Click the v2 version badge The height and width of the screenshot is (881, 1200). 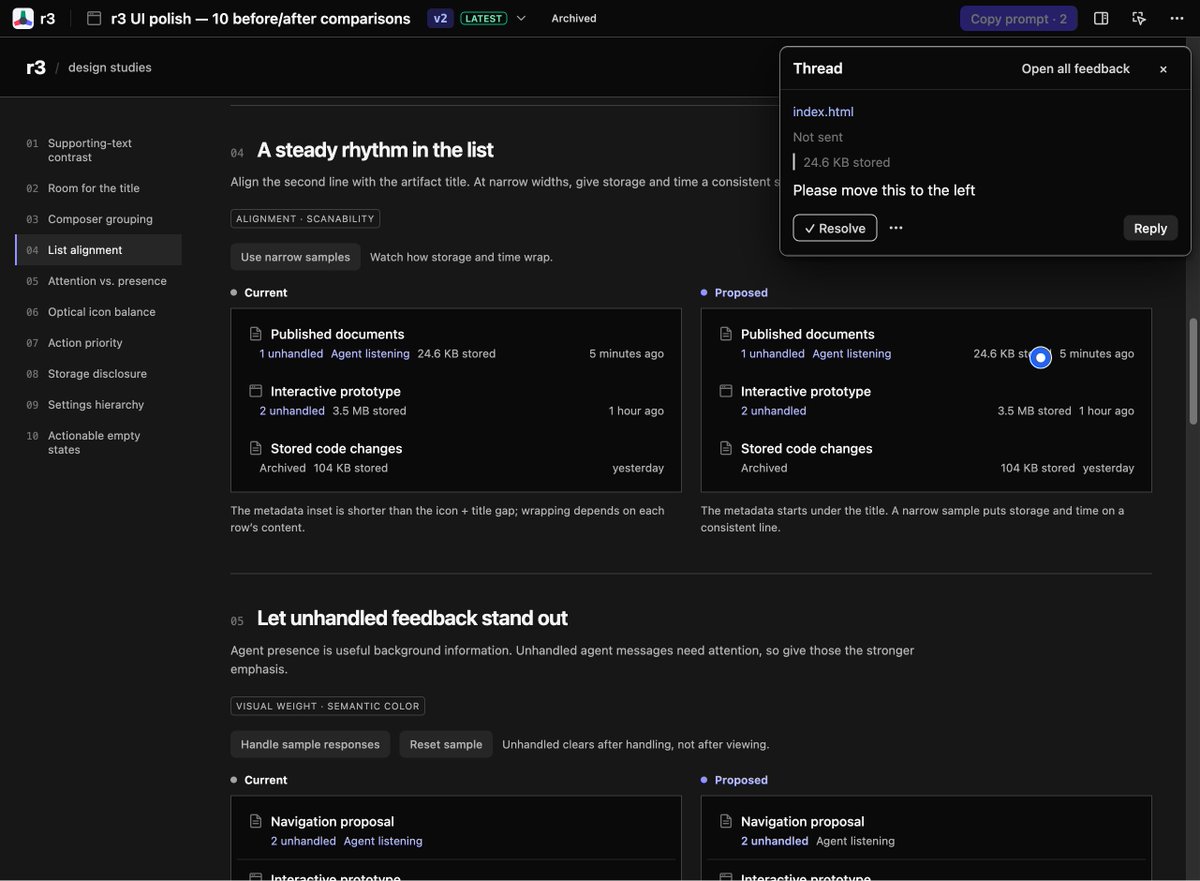pyautogui.click(x=440, y=18)
